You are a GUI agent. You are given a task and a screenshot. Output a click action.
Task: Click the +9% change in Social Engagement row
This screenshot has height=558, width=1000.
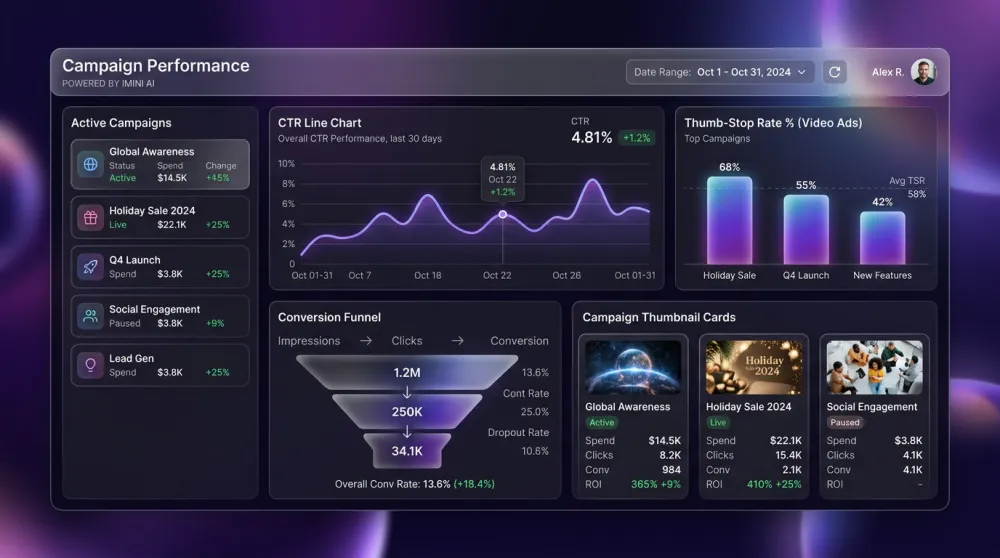pos(215,323)
